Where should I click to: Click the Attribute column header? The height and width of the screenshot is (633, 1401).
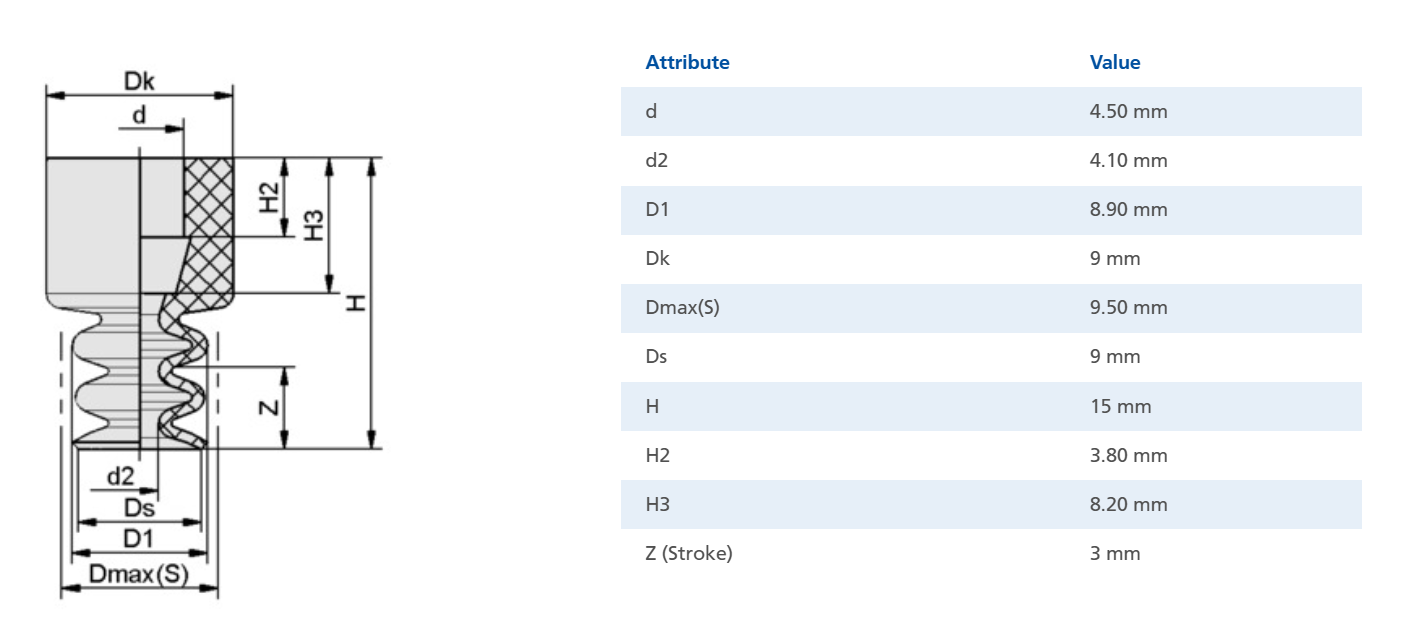(x=687, y=62)
